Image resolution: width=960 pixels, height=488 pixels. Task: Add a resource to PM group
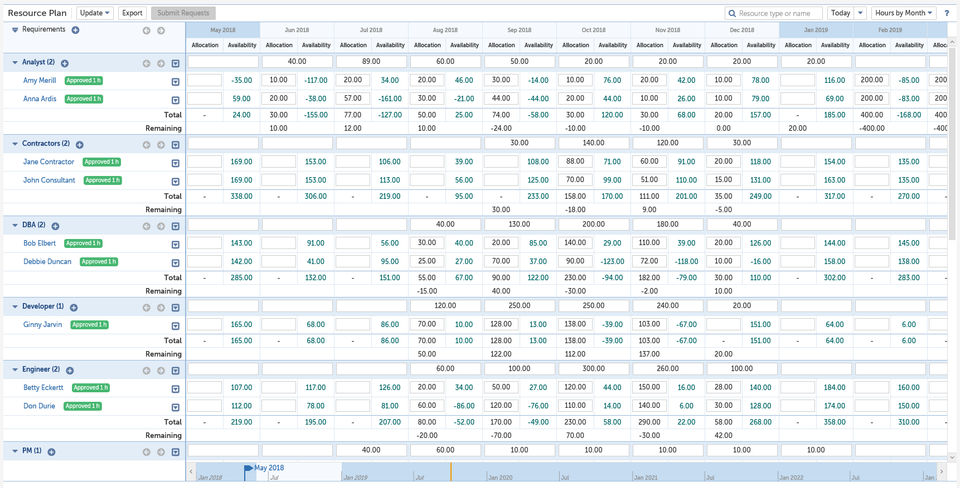click(51, 452)
